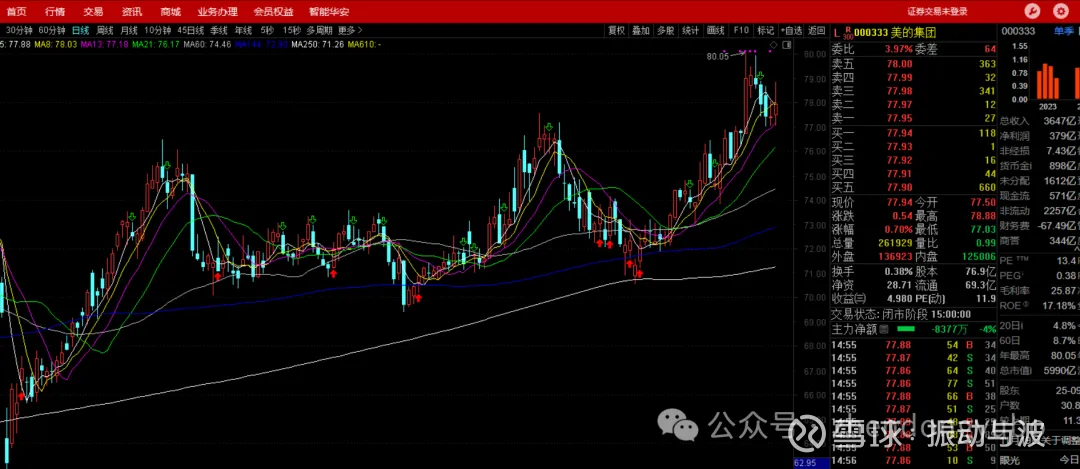
Task: Open the 交易 menu
Action: 93,12
